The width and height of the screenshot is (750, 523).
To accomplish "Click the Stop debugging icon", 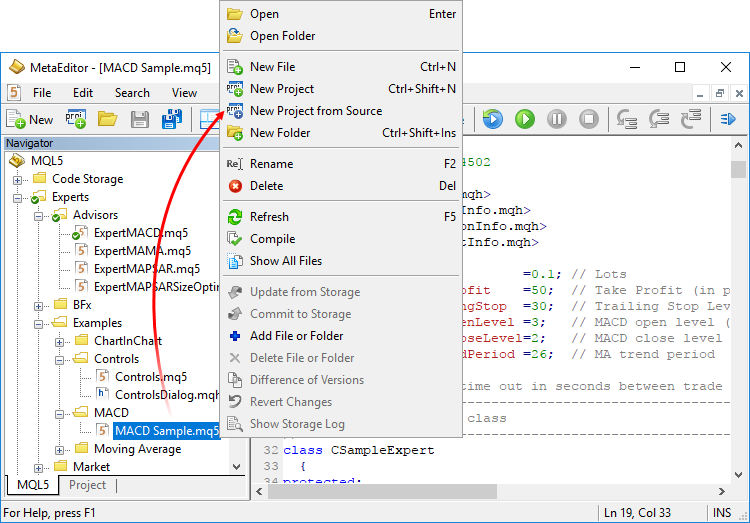I will pos(589,119).
